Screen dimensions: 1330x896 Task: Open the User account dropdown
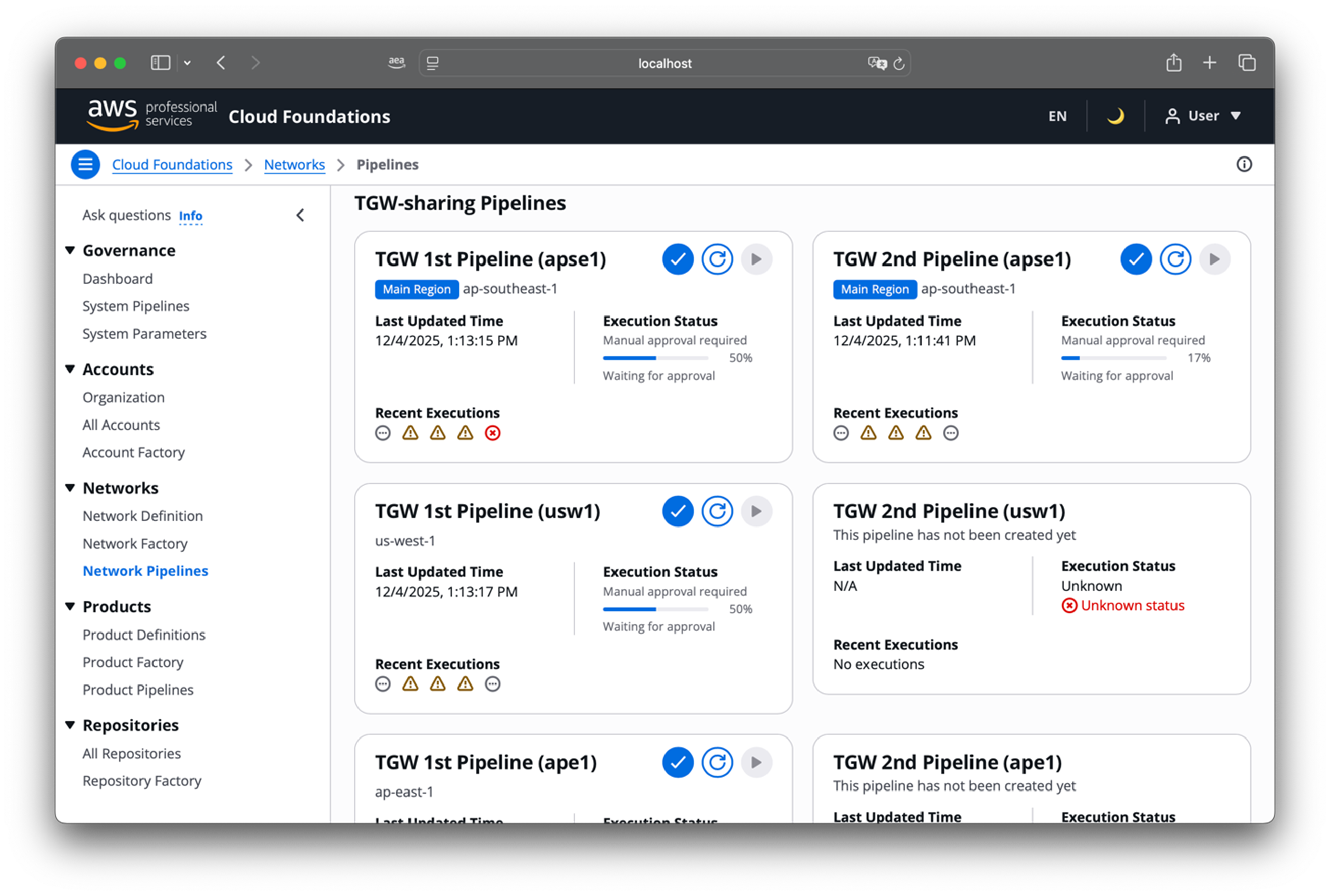click(1203, 116)
